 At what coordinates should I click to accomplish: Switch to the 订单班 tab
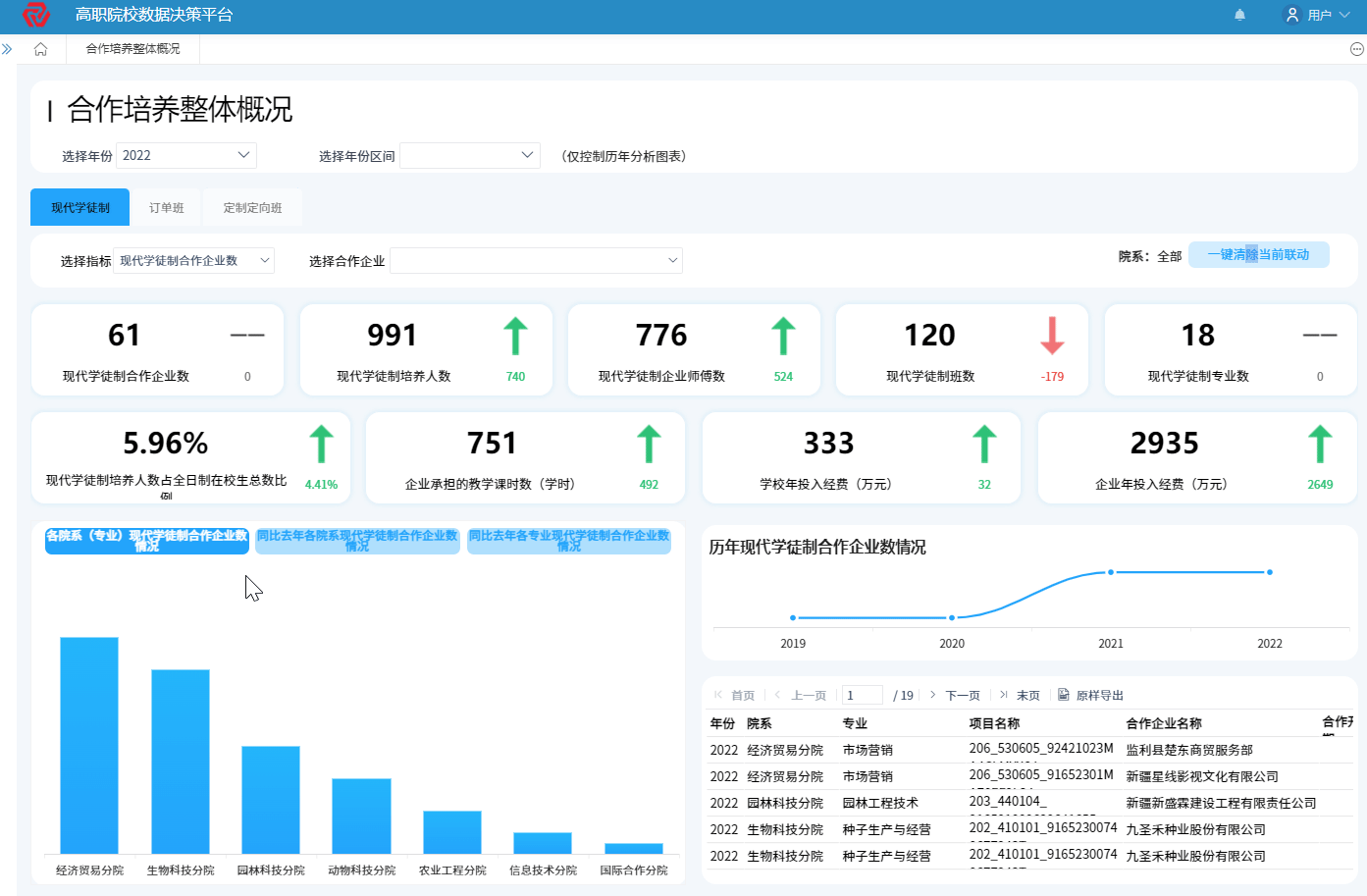coord(167,208)
